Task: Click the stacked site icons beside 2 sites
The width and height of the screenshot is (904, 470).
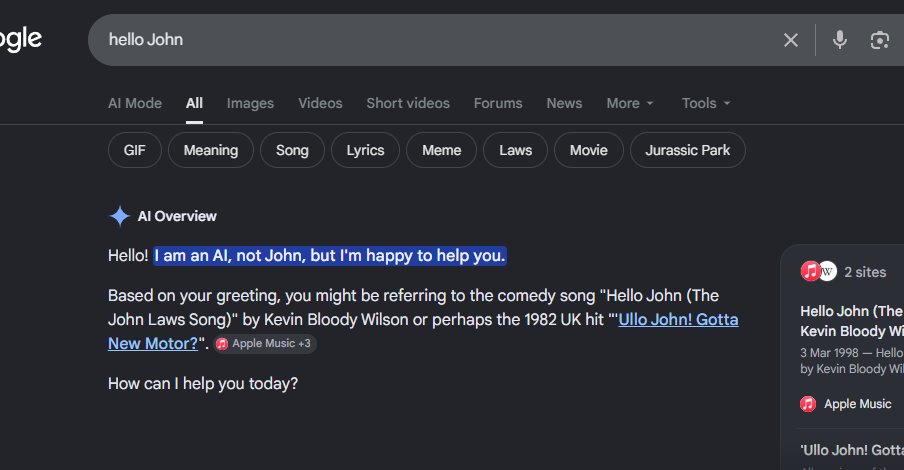Action: pyautogui.click(x=818, y=271)
